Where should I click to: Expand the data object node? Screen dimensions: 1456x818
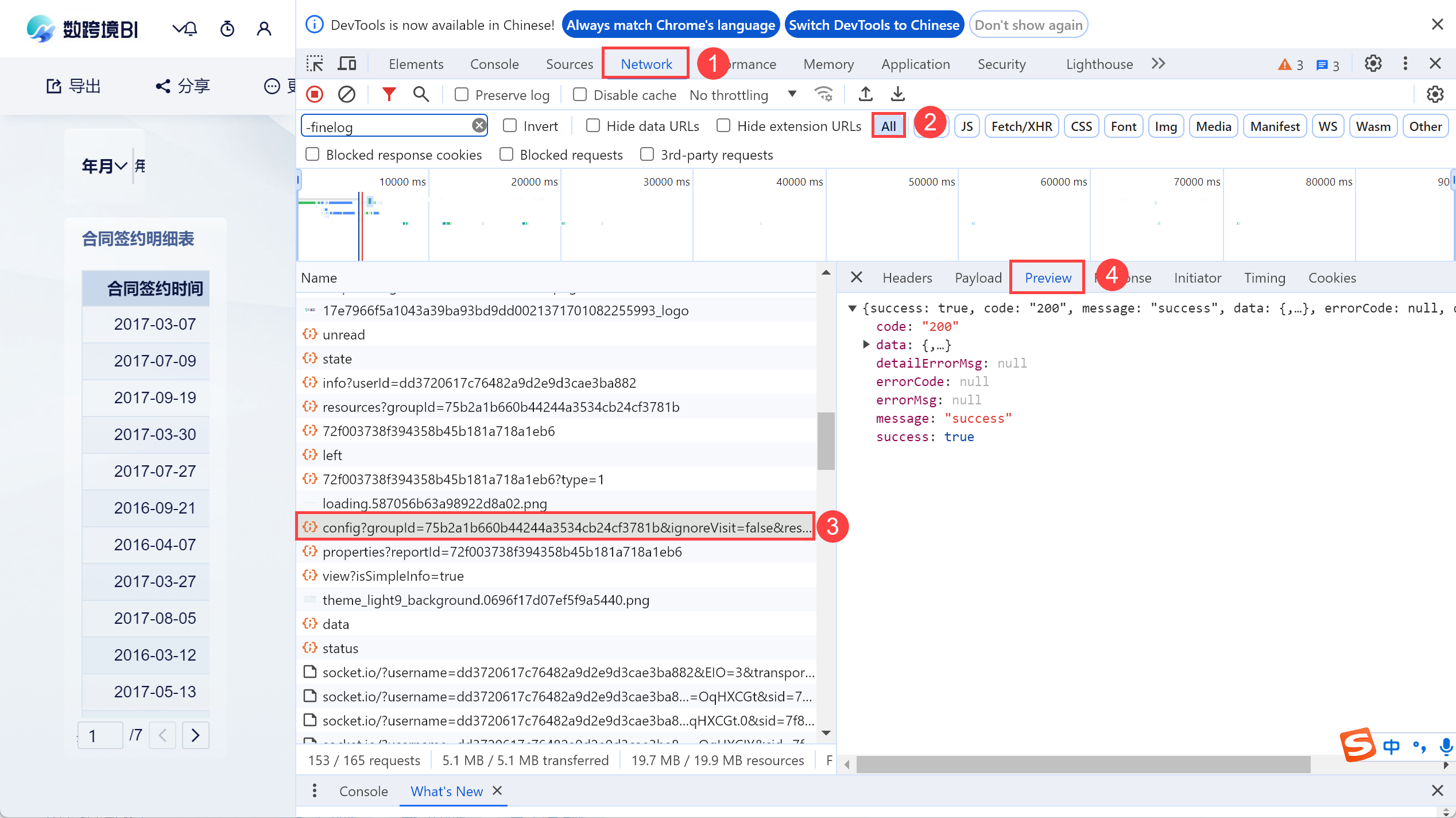866,345
